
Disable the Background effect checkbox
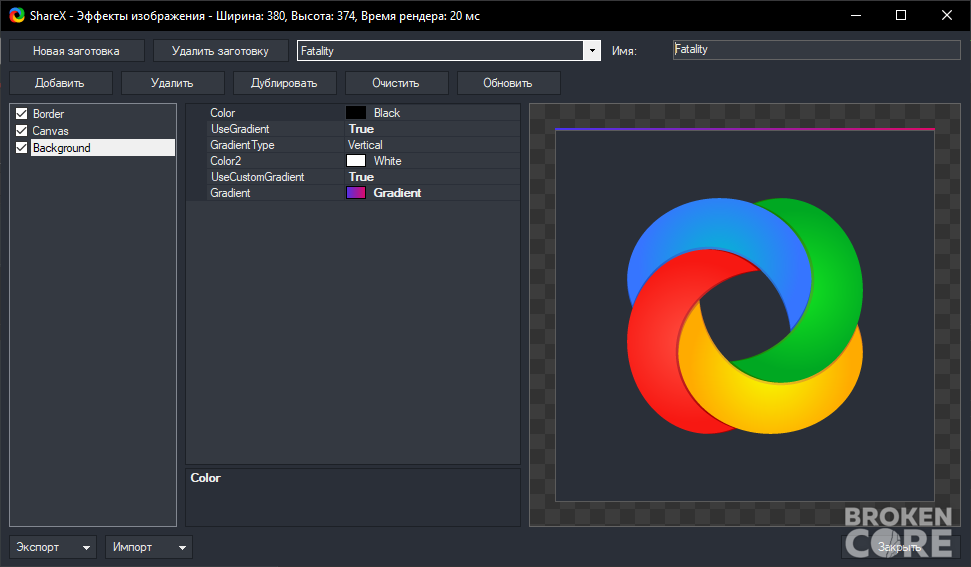(22, 147)
